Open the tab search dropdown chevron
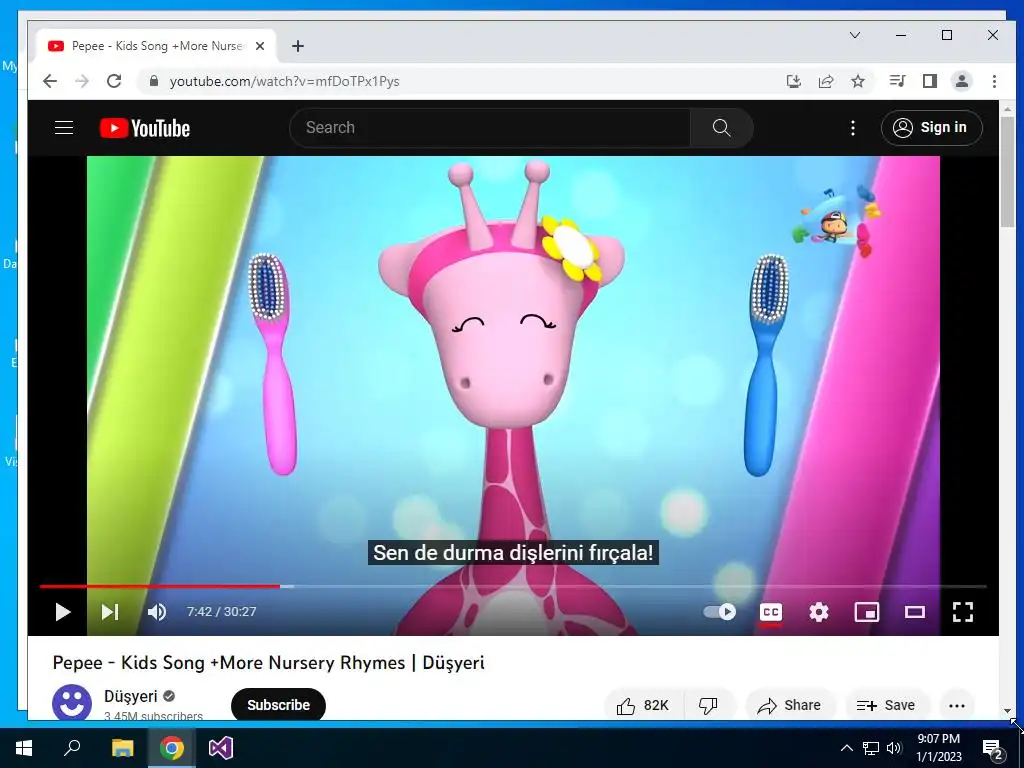The width and height of the screenshot is (1024, 768). [855, 35]
